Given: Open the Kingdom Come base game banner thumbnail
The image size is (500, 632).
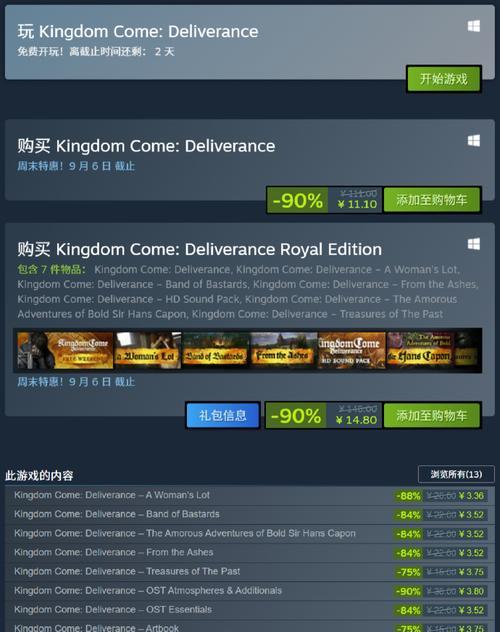Looking at the screenshot, I should [65, 350].
